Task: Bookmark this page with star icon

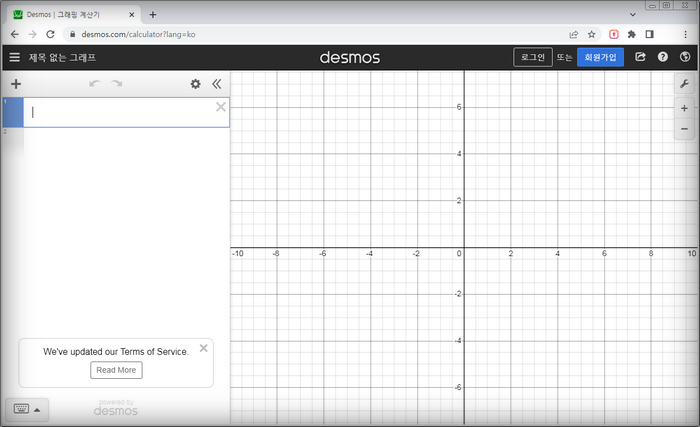Action: pos(592,34)
